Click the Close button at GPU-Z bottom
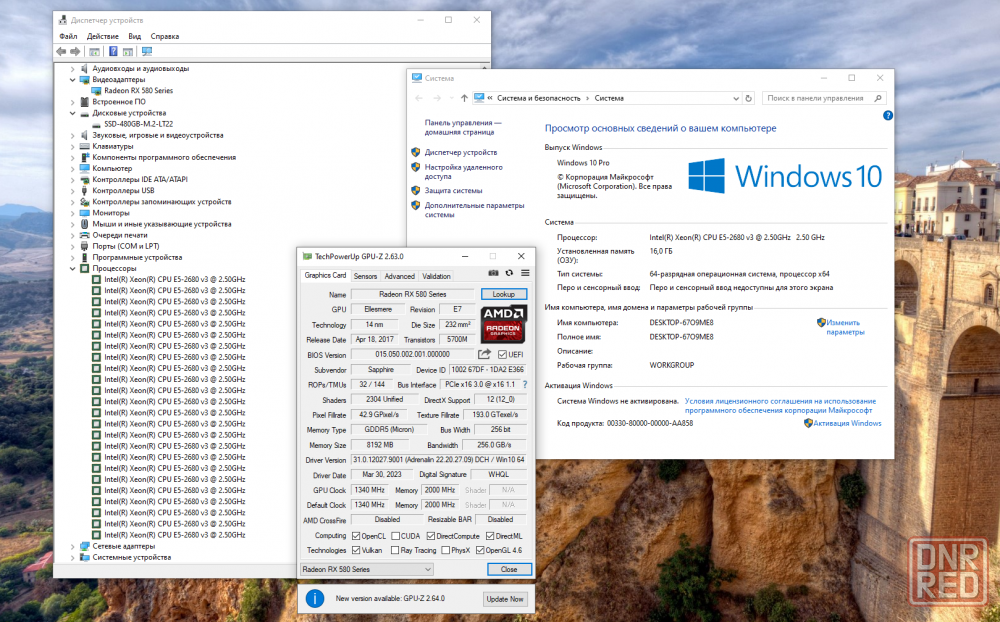The image size is (1000, 622). [x=509, y=569]
